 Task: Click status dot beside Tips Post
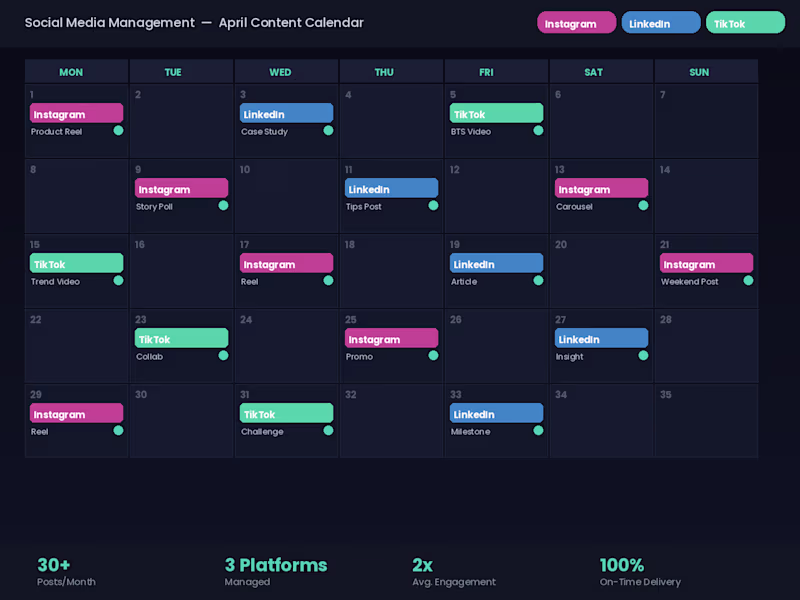pyautogui.click(x=433, y=206)
